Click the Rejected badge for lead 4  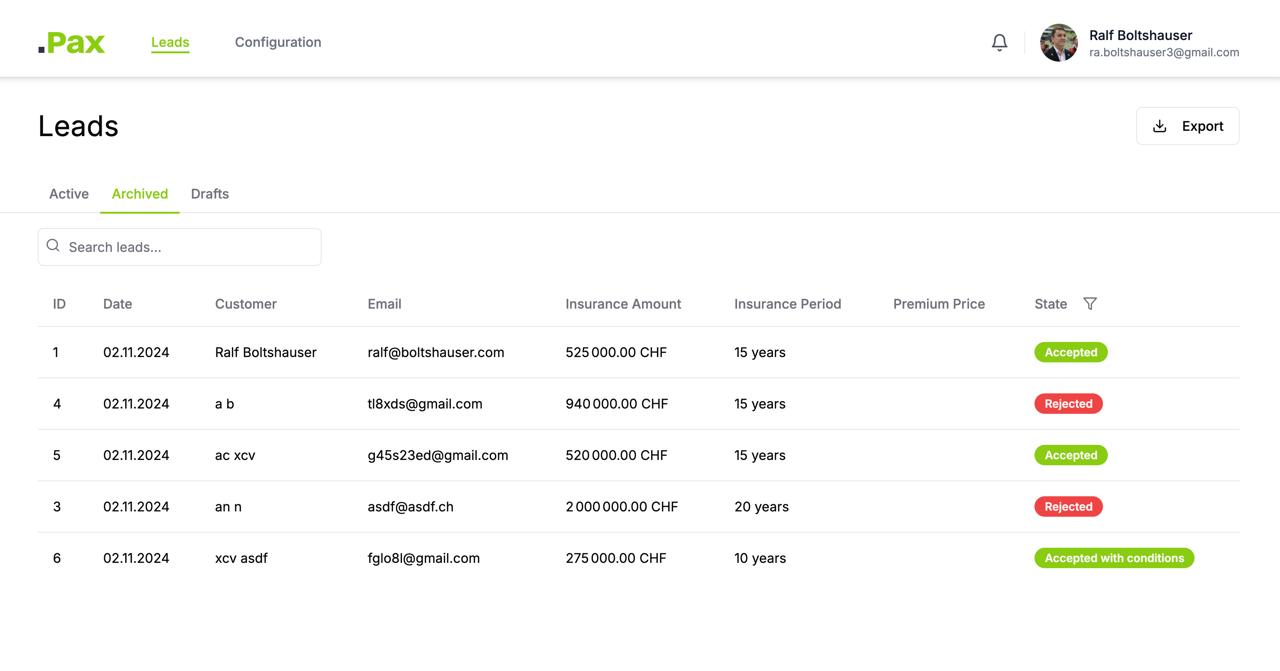(1068, 404)
